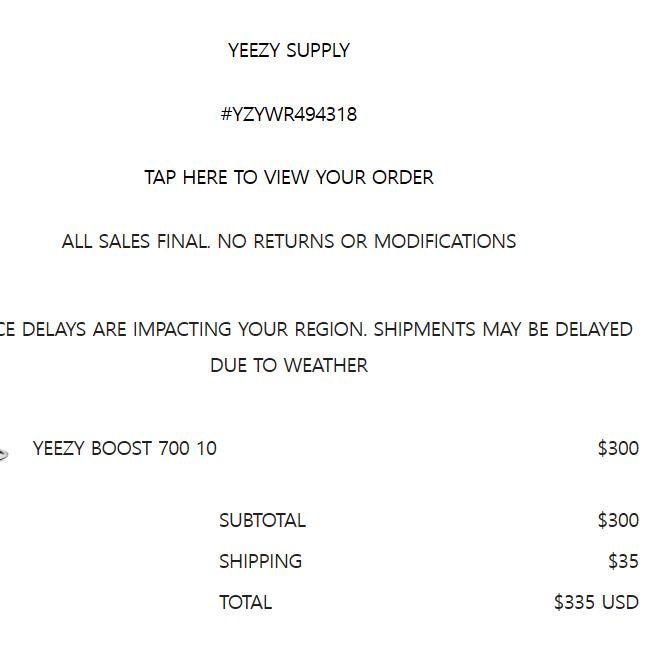
Task: Click the ALL SALES FINAL sentence
Action: click(136, 242)
